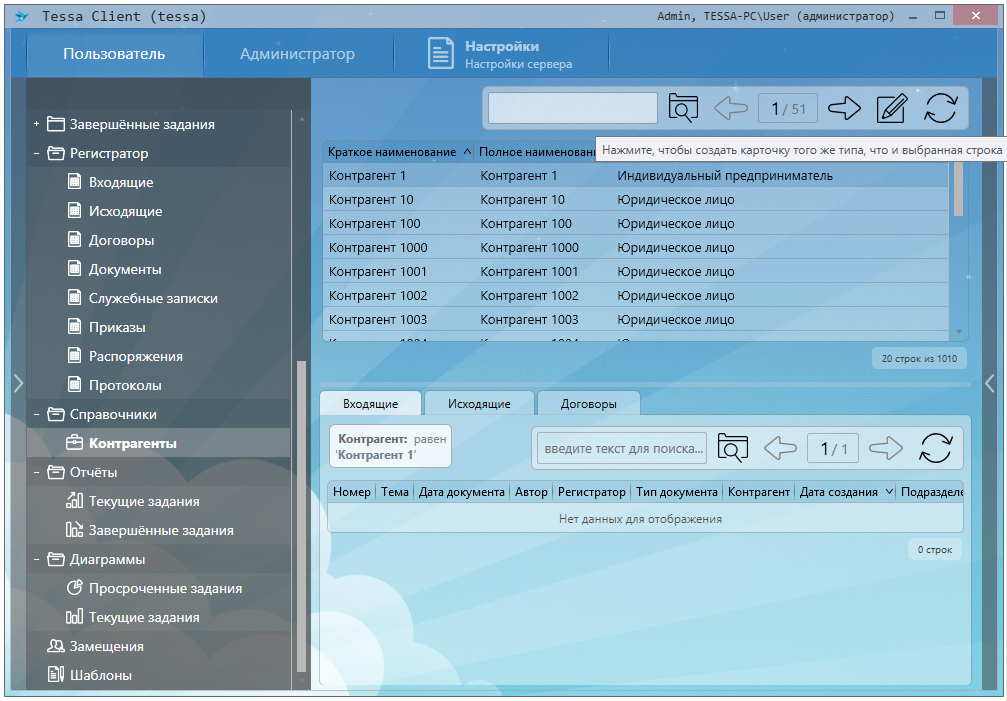Collapse the Регистратор folder
The height and width of the screenshot is (701, 1007).
[x=37, y=153]
